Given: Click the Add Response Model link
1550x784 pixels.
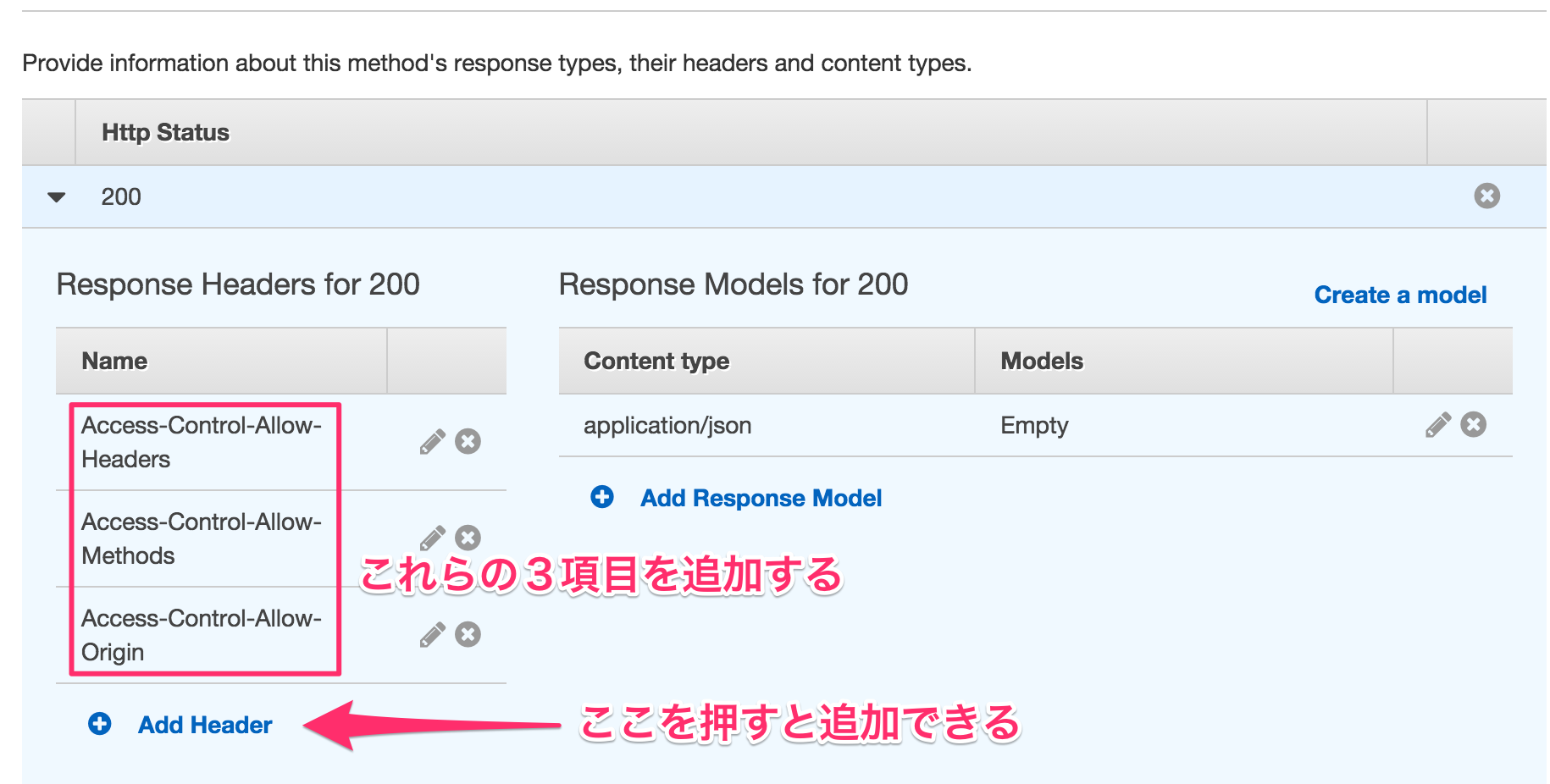Looking at the screenshot, I should (760, 498).
